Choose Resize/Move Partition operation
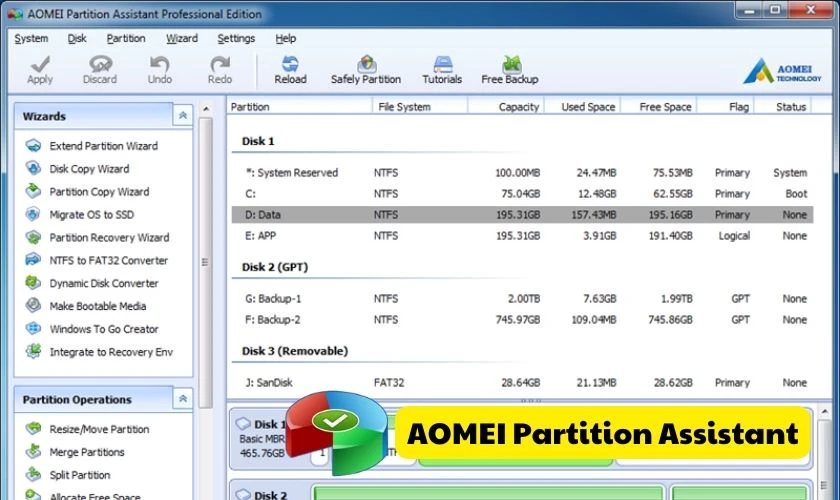This screenshot has height=500, width=840. tap(99, 429)
